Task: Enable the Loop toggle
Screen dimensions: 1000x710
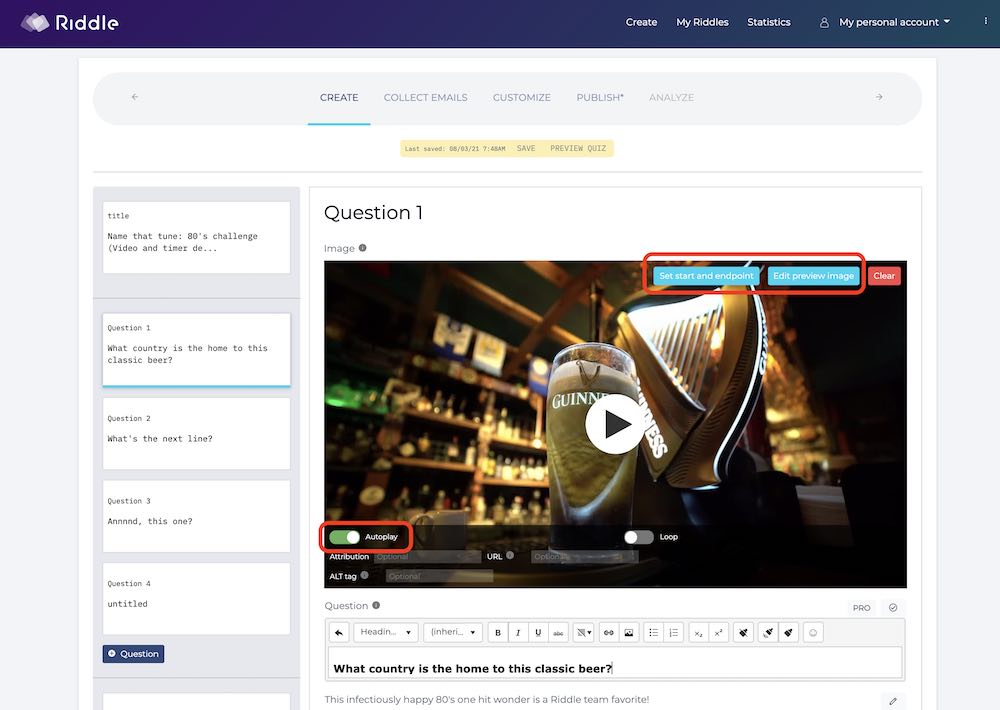Action: pos(638,537)
